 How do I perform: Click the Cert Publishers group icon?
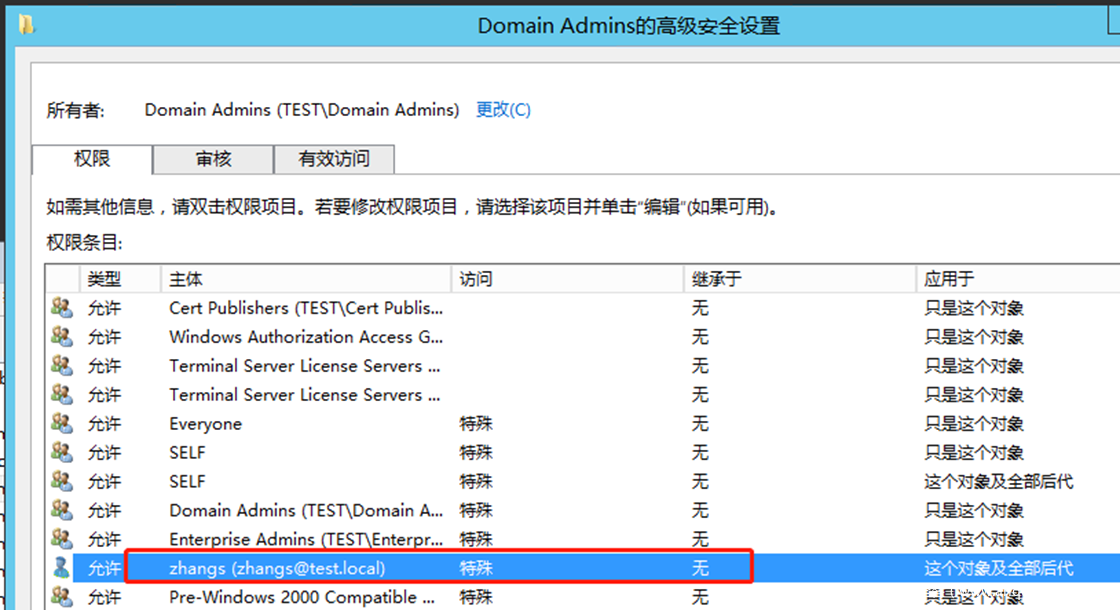pos(62,308)
